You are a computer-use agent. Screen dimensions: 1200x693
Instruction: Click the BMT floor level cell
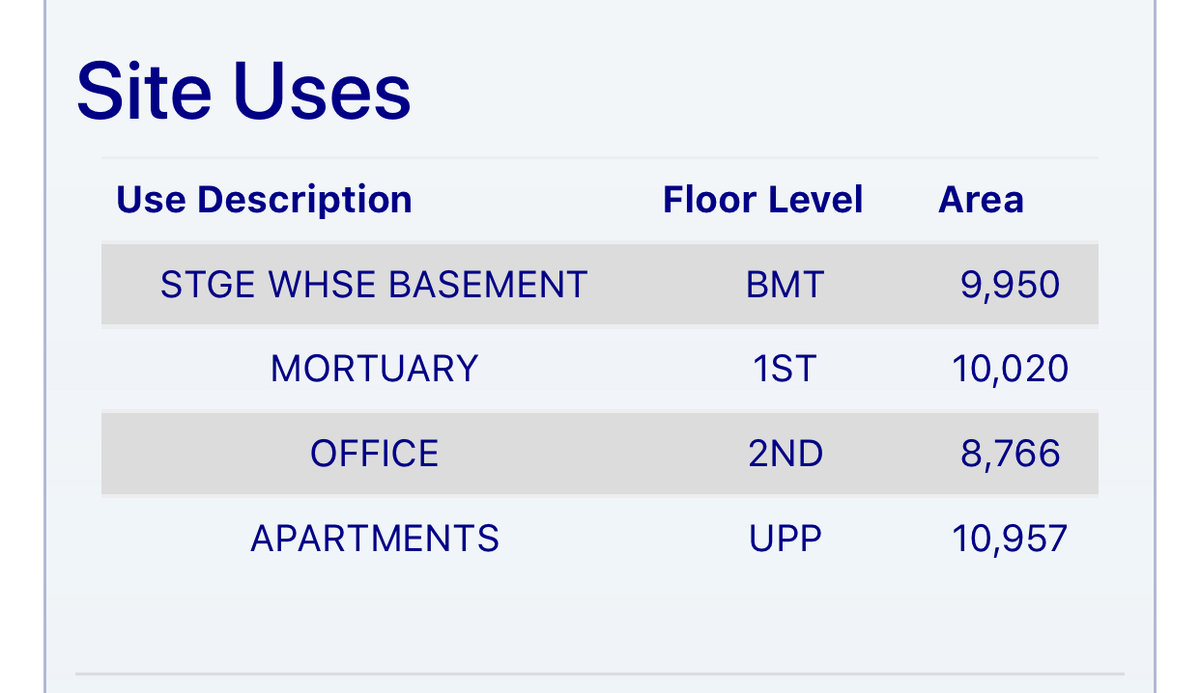coord(785,285)
